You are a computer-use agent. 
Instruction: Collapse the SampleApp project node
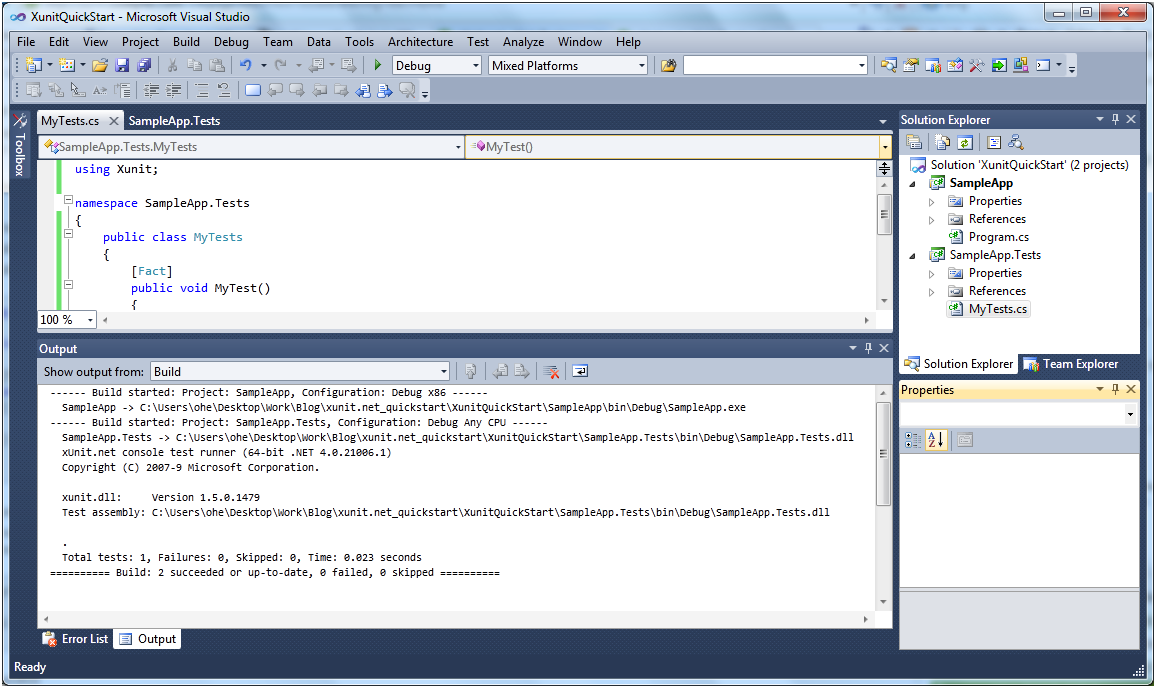[913, 184]
